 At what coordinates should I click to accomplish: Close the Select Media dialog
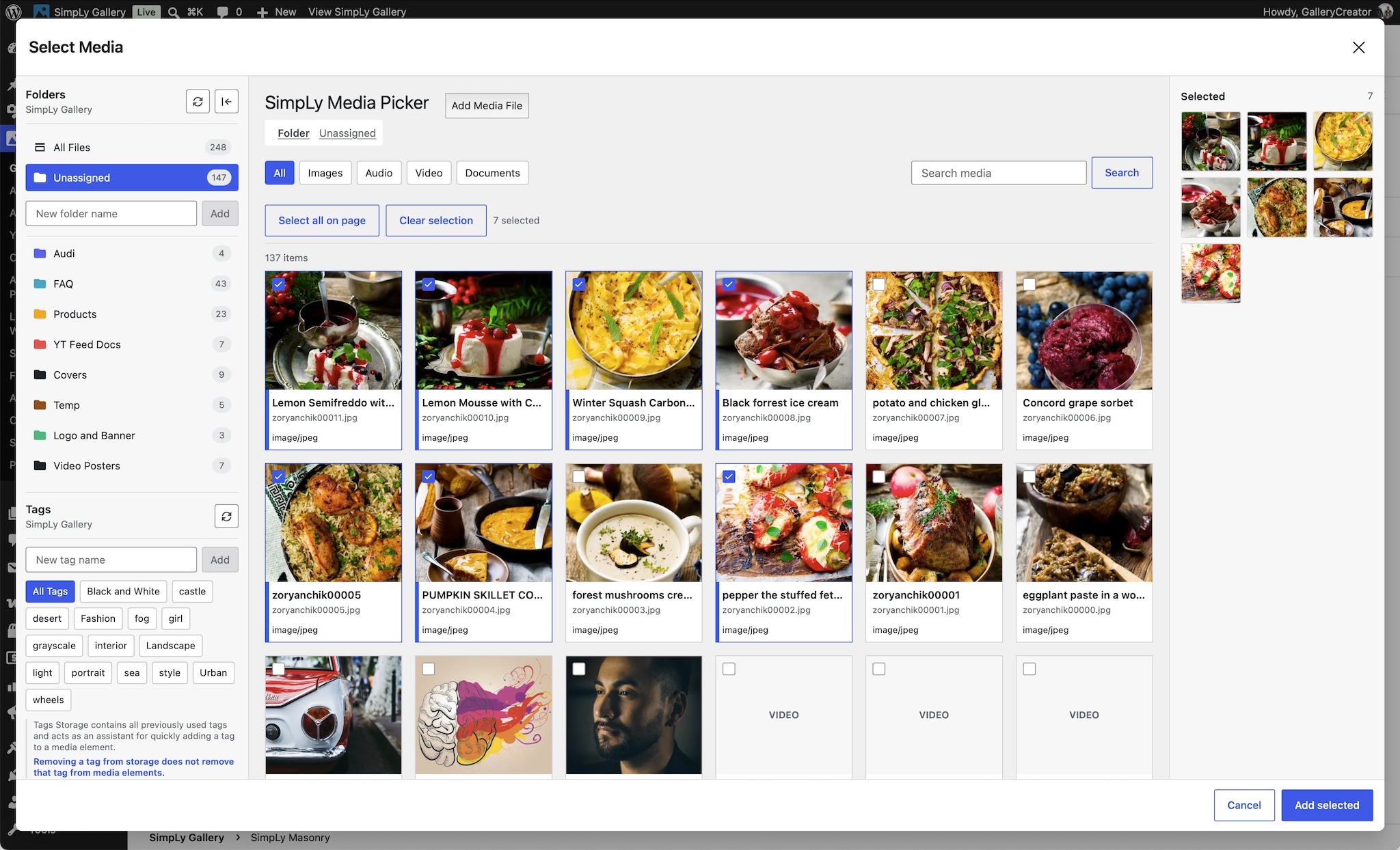1358,47
